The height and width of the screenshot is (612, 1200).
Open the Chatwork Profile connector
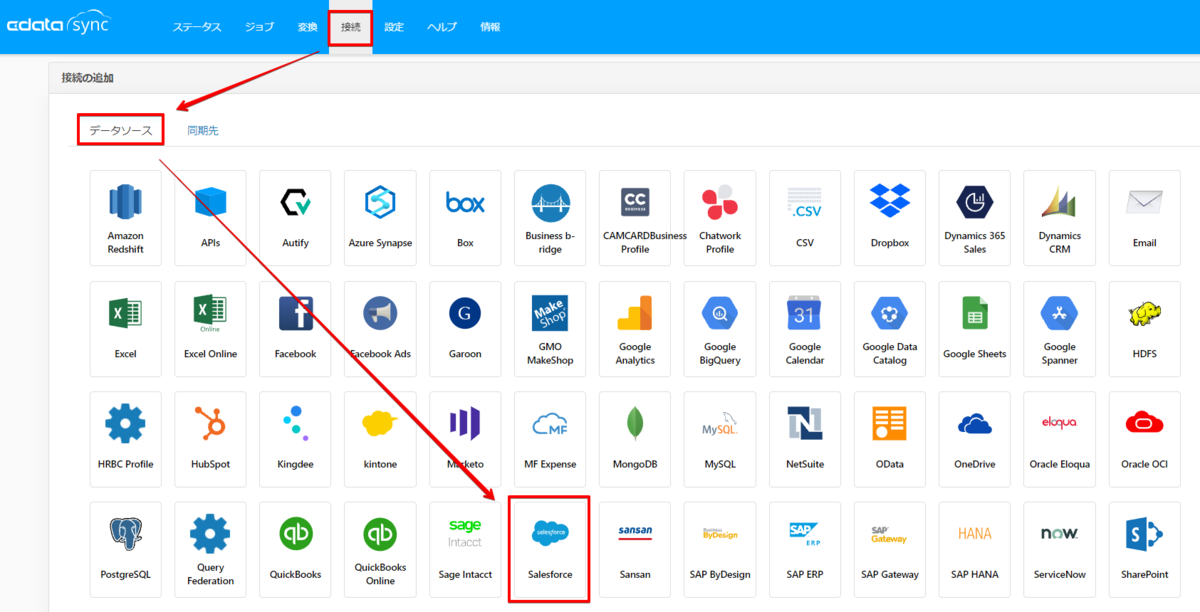point(721,218)
